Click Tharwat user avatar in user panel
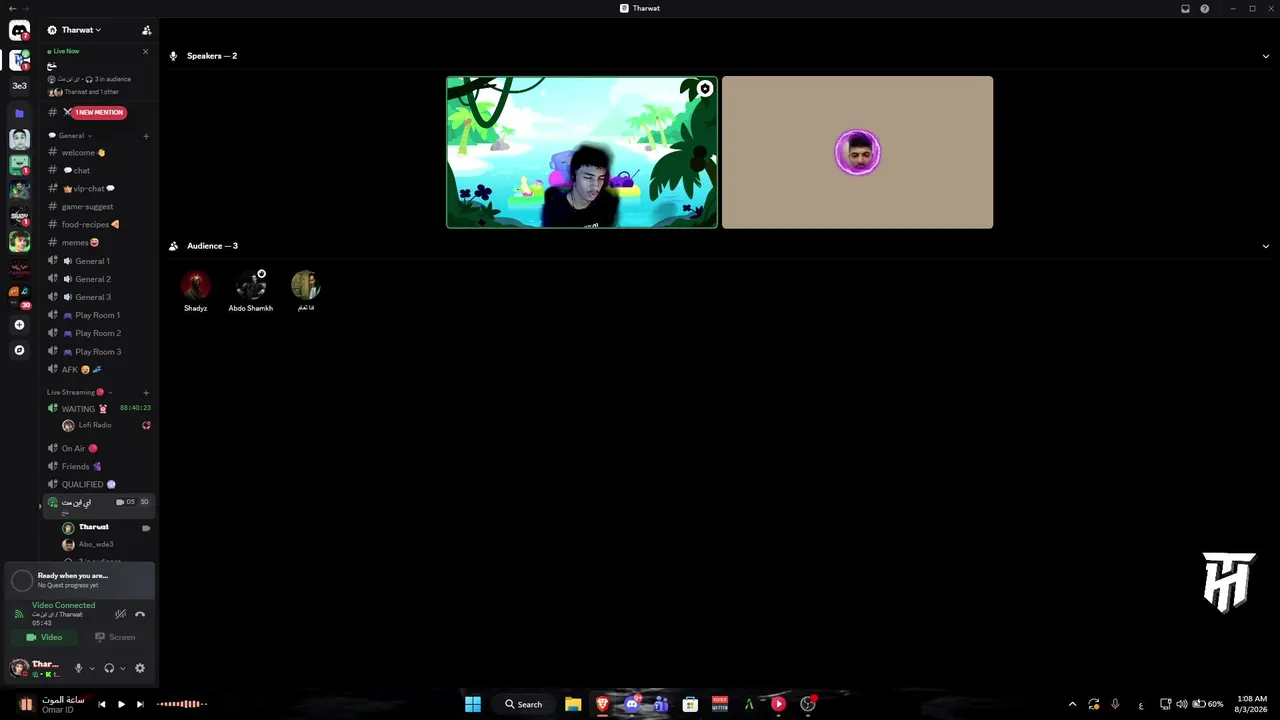1280x720 pixels. (x=18, y=667)
